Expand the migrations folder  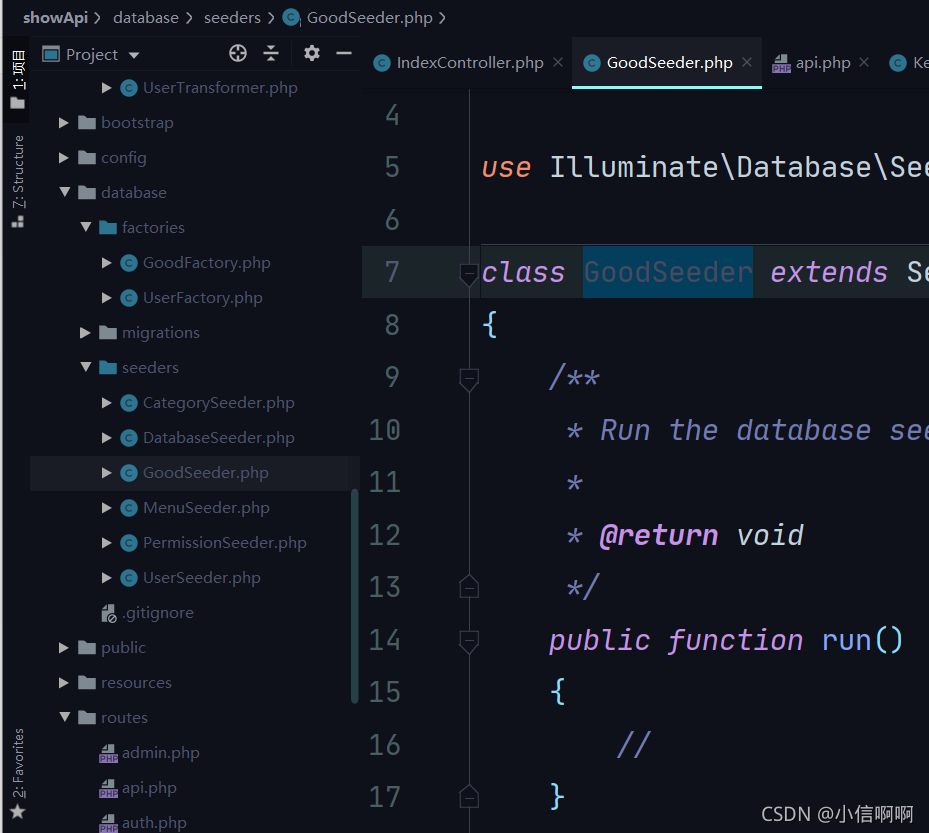85,332
